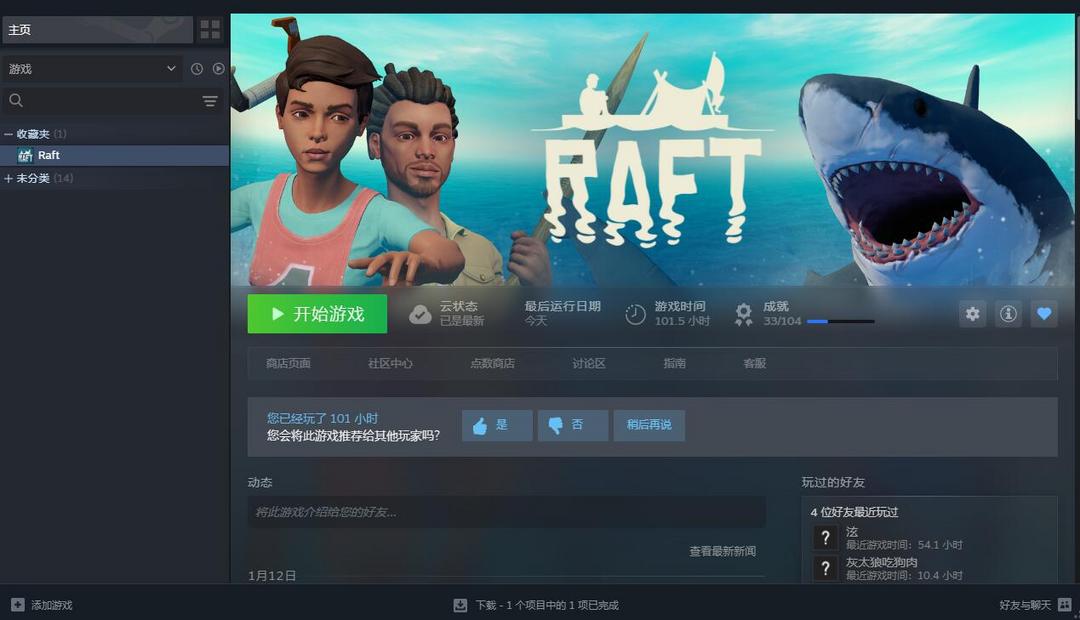The width and height of the screenshot is (1080, 620).
Task: Click the game info circle icon
Action: (1008, 313)
